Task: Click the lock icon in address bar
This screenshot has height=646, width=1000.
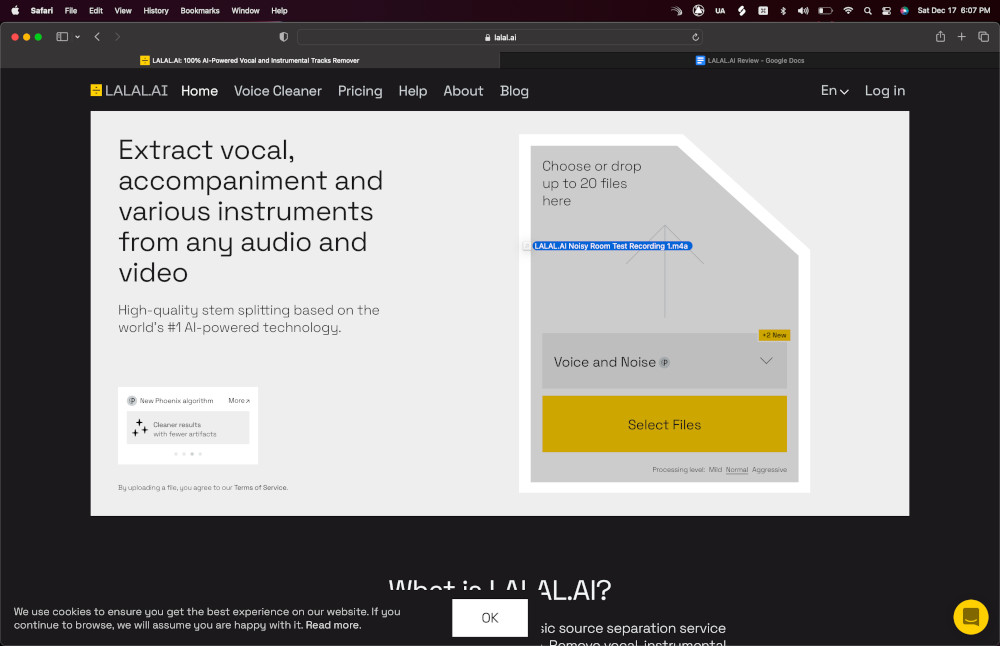Action: point(487,37)
